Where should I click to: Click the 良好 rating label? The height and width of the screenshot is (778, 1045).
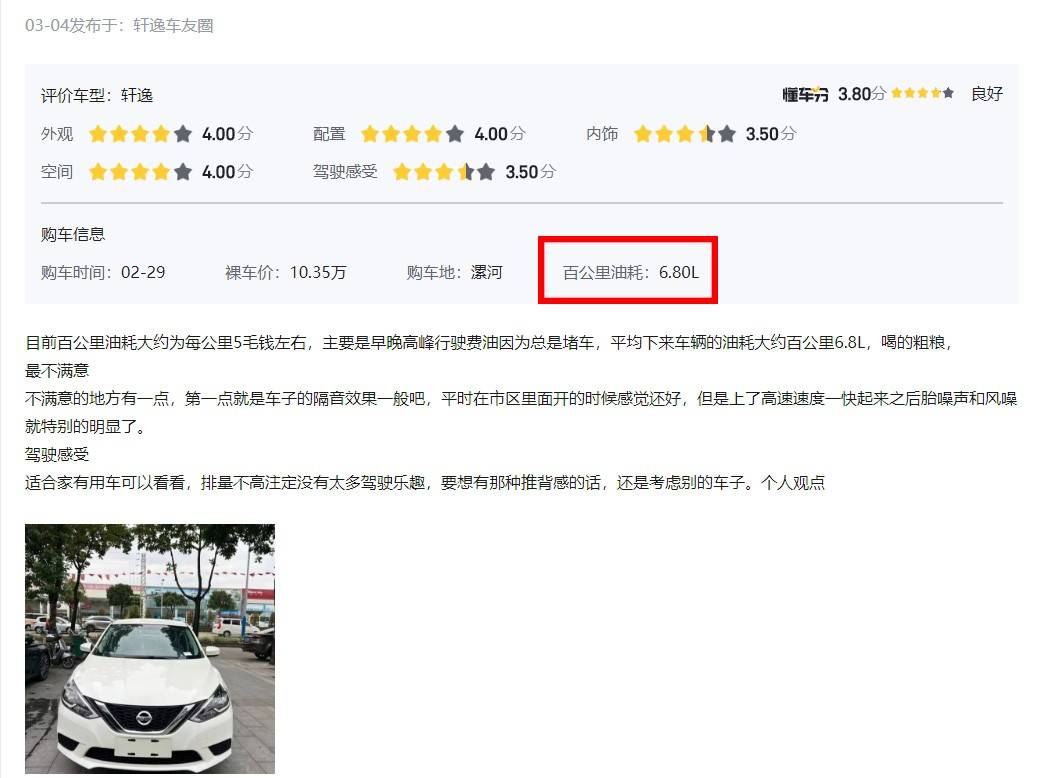click(987, 94)
